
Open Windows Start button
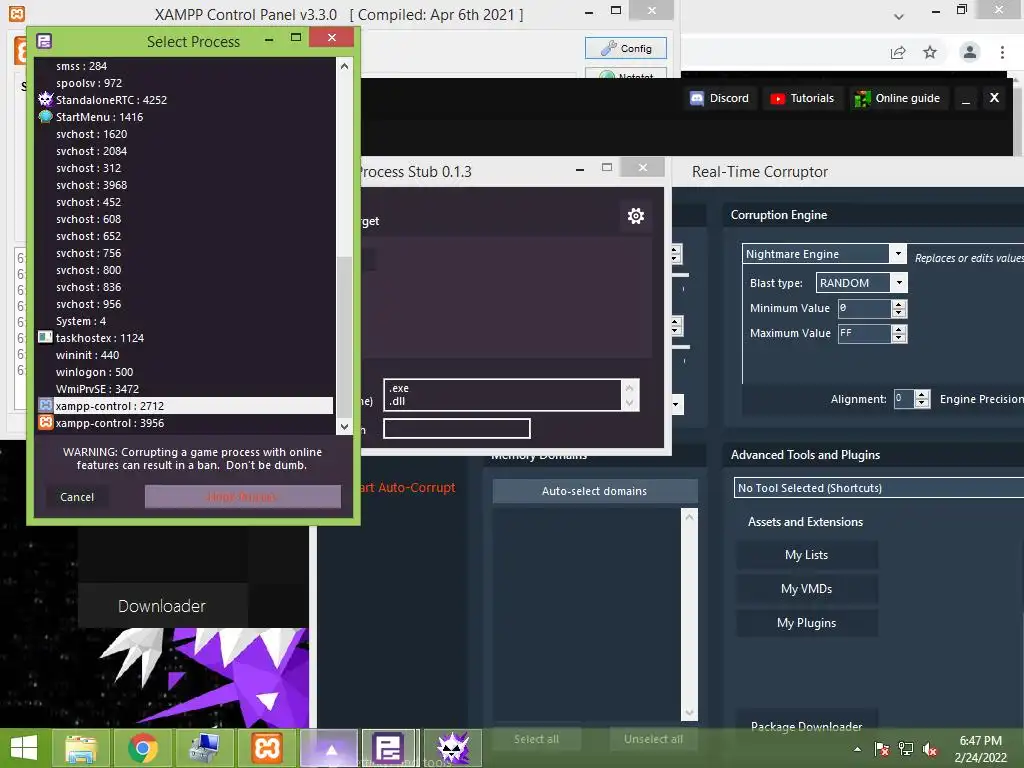24,748
